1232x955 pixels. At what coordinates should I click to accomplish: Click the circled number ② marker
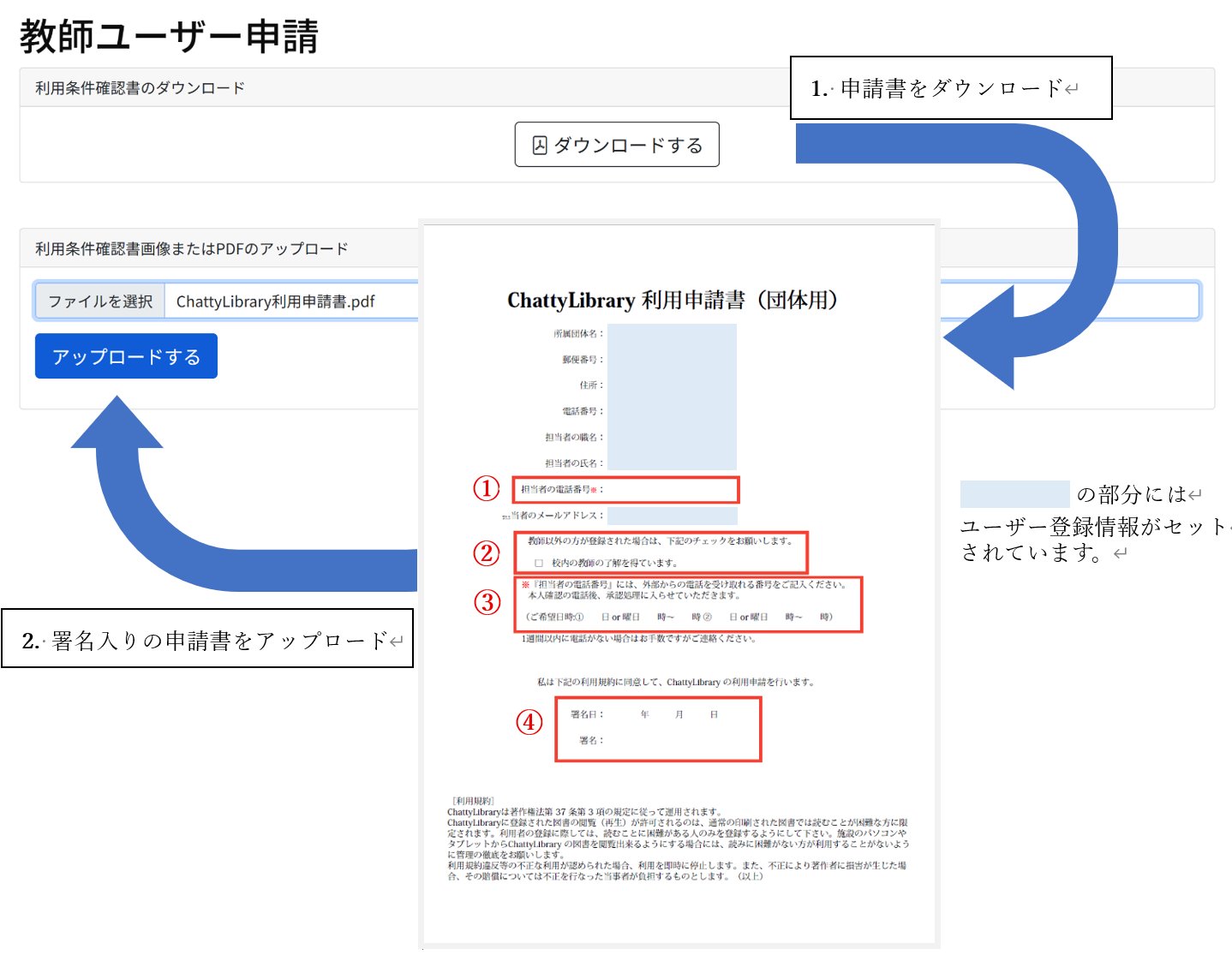point(487,553)
